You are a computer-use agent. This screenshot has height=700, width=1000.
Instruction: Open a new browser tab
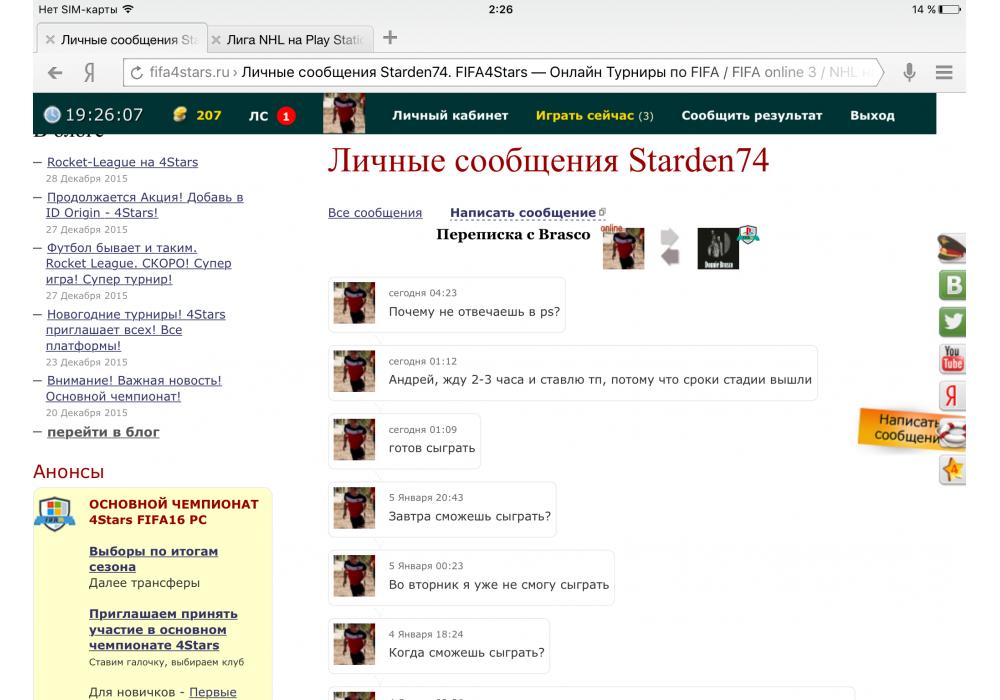coord(390,38)
